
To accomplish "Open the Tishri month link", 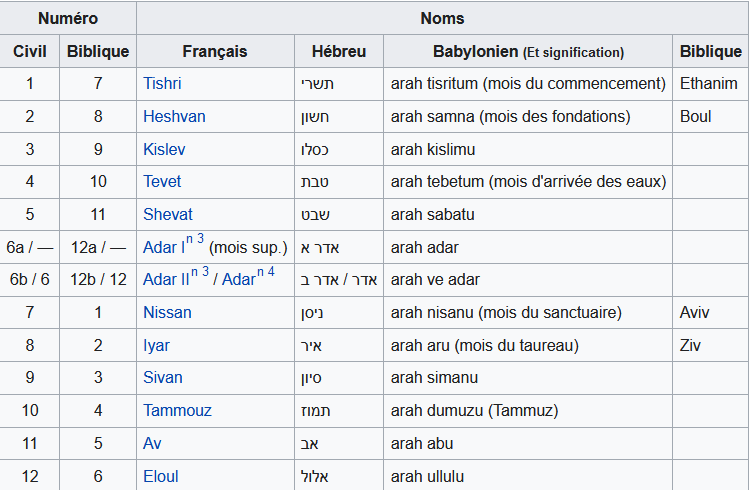I will tap(162, 83).
